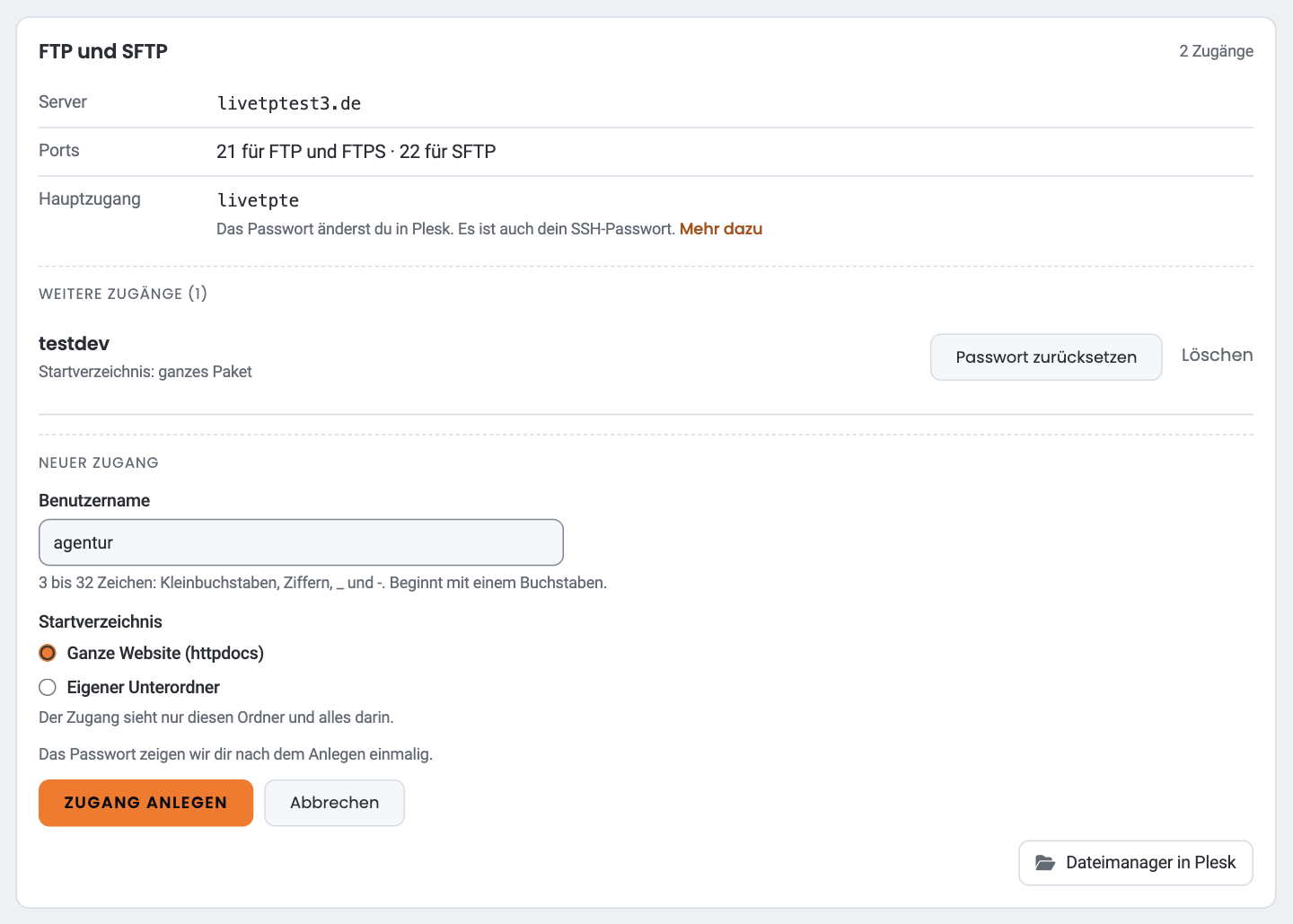Click the password shown once notice
Viewport: 1293px width, 924px height.
pyautogui.click(x=236, y=754)
